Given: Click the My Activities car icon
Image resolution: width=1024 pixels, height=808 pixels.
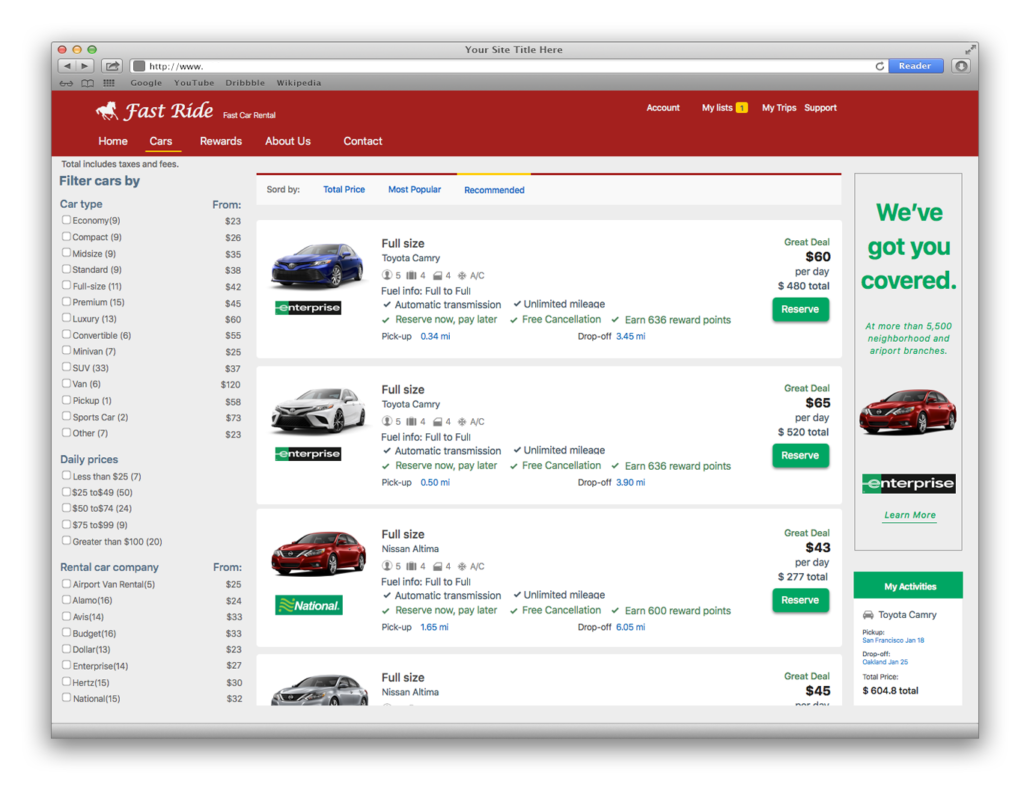Looking at the screenshot, I should pyautogui.click(x=868, y=615).
